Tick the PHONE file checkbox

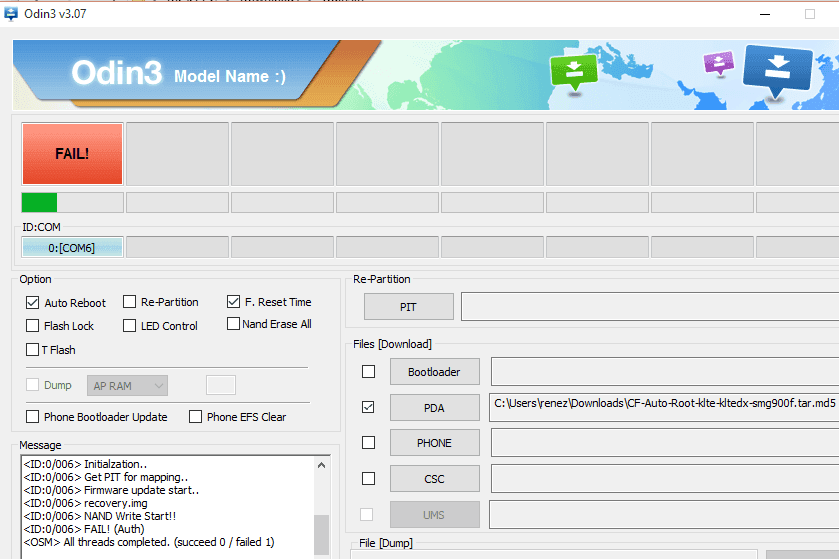[x=368, y=442]
